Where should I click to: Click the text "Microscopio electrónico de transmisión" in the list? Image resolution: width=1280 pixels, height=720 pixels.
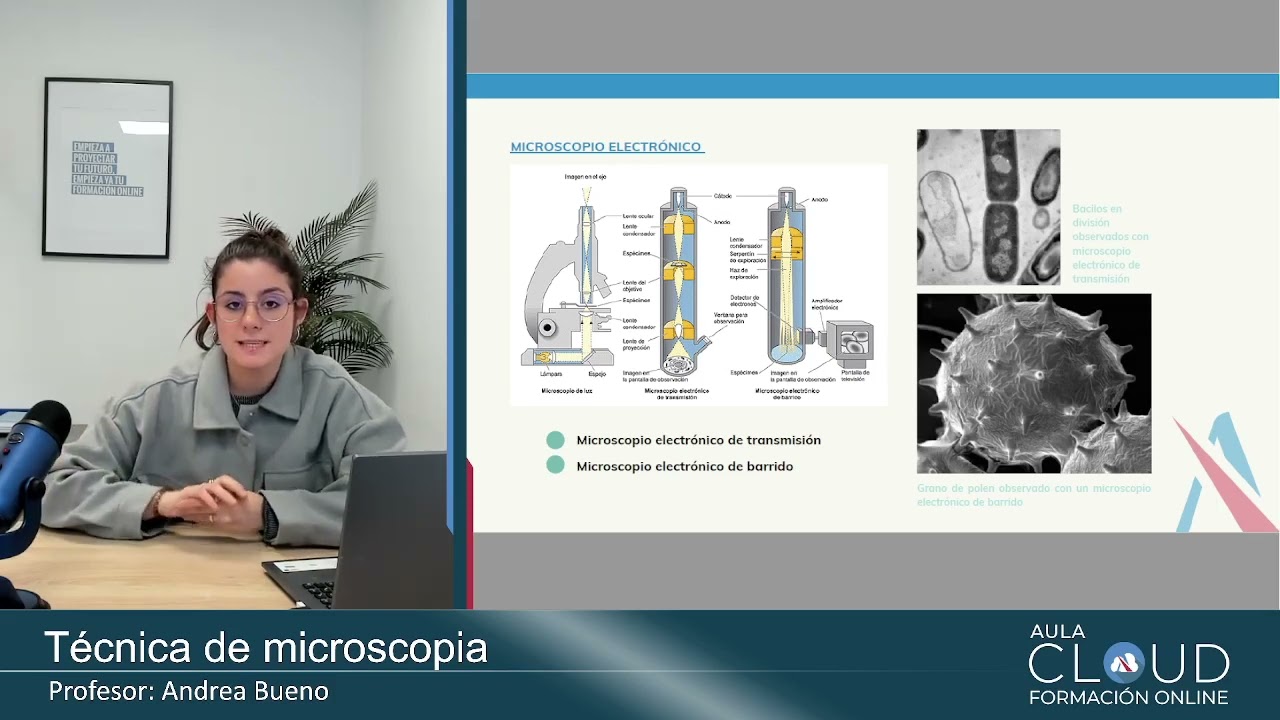pos(698,440)
